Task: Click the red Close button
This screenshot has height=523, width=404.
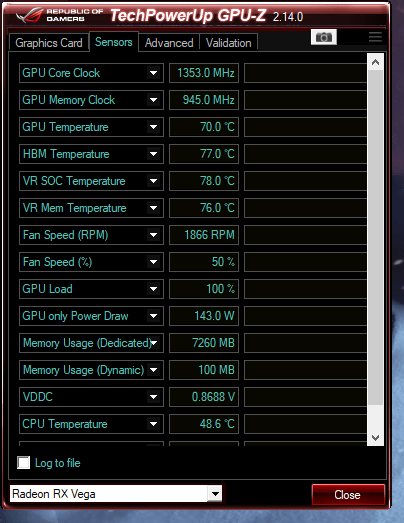Action: click(x=348, y=494)
